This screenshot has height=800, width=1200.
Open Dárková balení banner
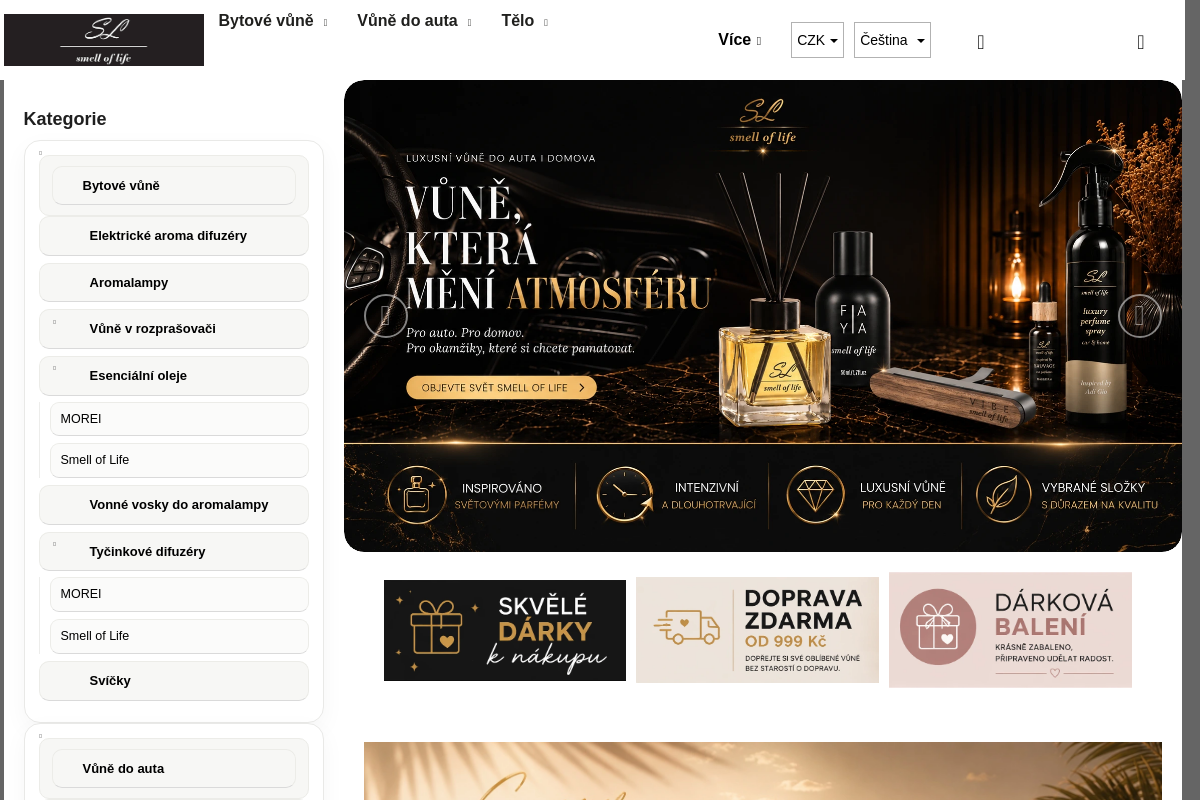coord(1010,630)
